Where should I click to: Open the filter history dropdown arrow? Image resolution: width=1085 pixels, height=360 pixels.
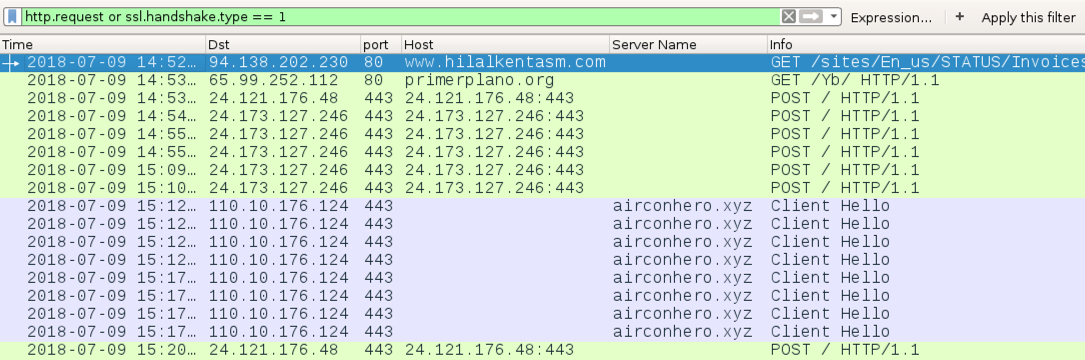pyautogui.click(x=833, y=17)
